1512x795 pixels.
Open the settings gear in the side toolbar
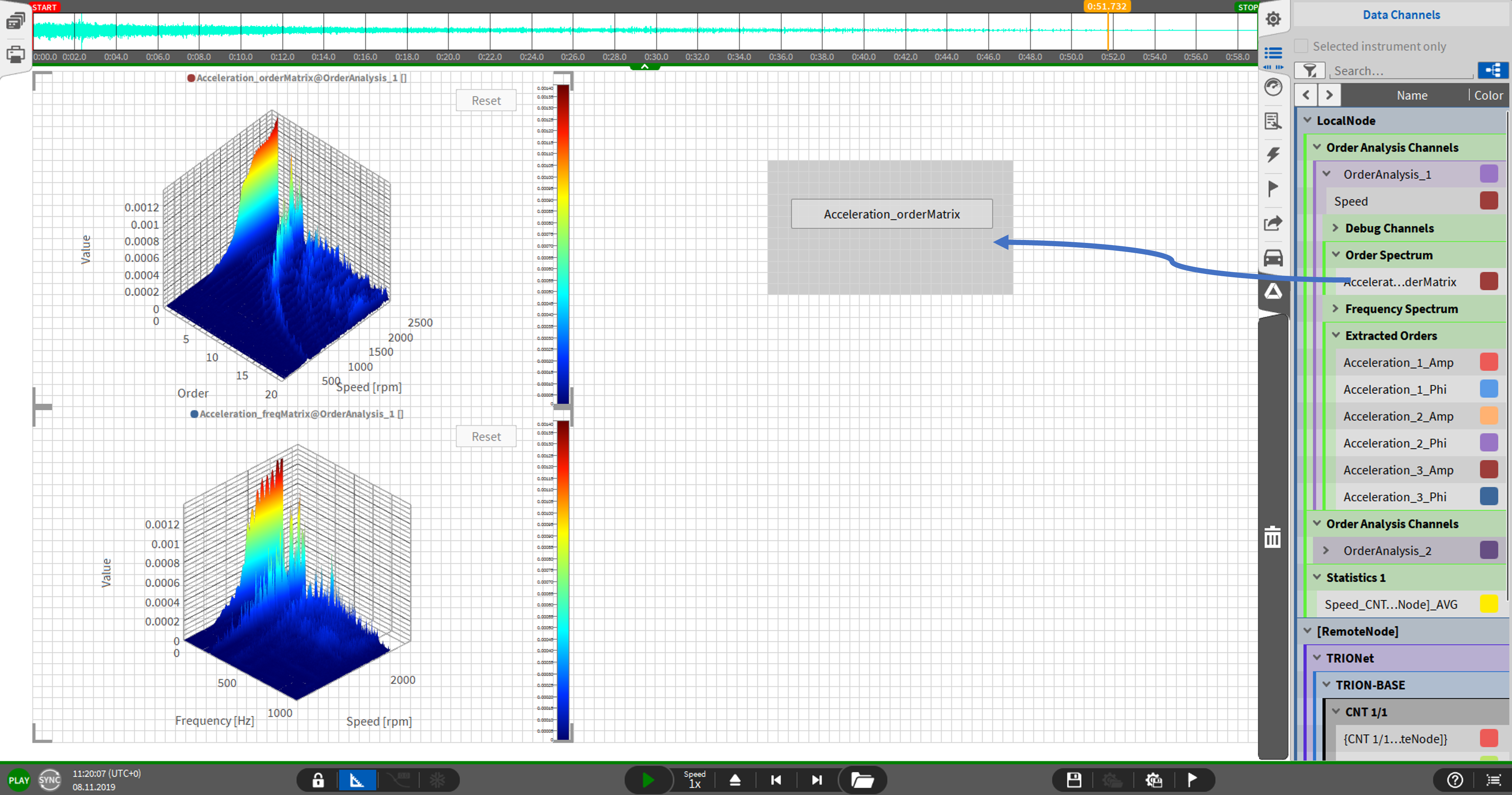[x=1272, y=19]
